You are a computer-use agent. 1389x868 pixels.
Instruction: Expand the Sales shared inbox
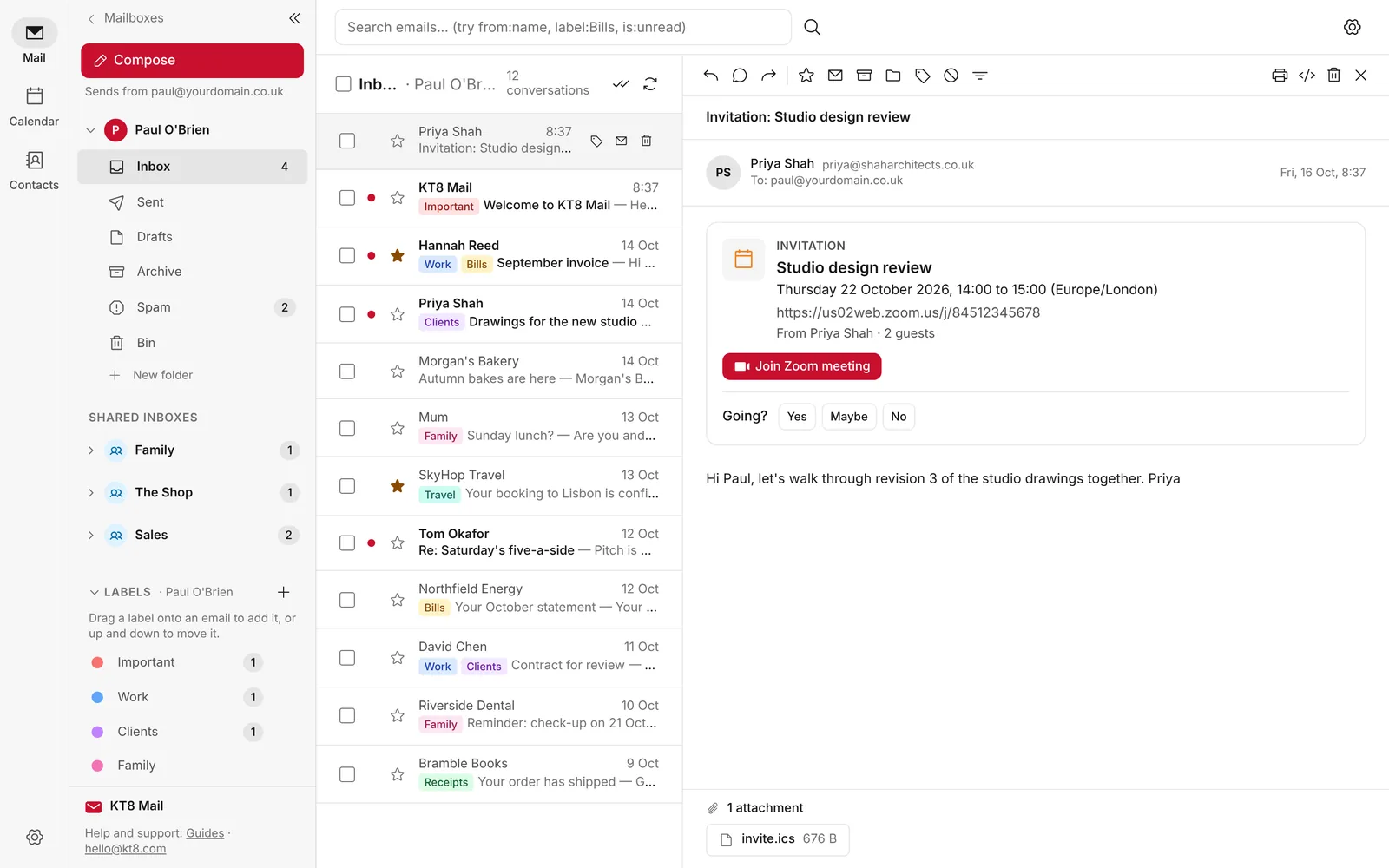91,536
